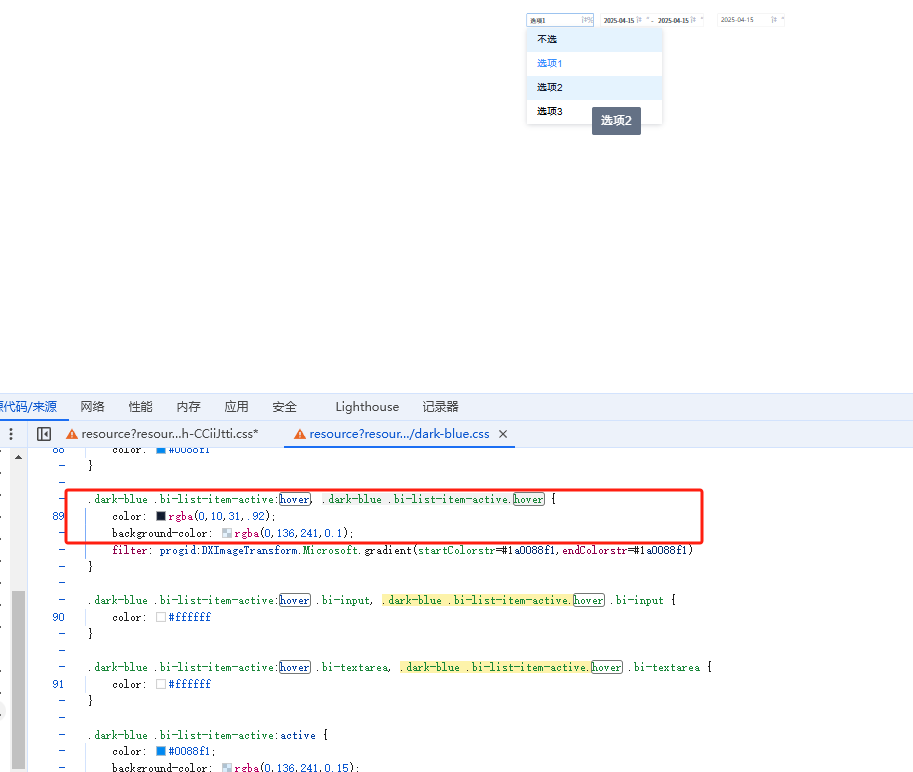Close the dark-blue.css file tab
This screenshot has height=772, width=913.
click(503, 434)
